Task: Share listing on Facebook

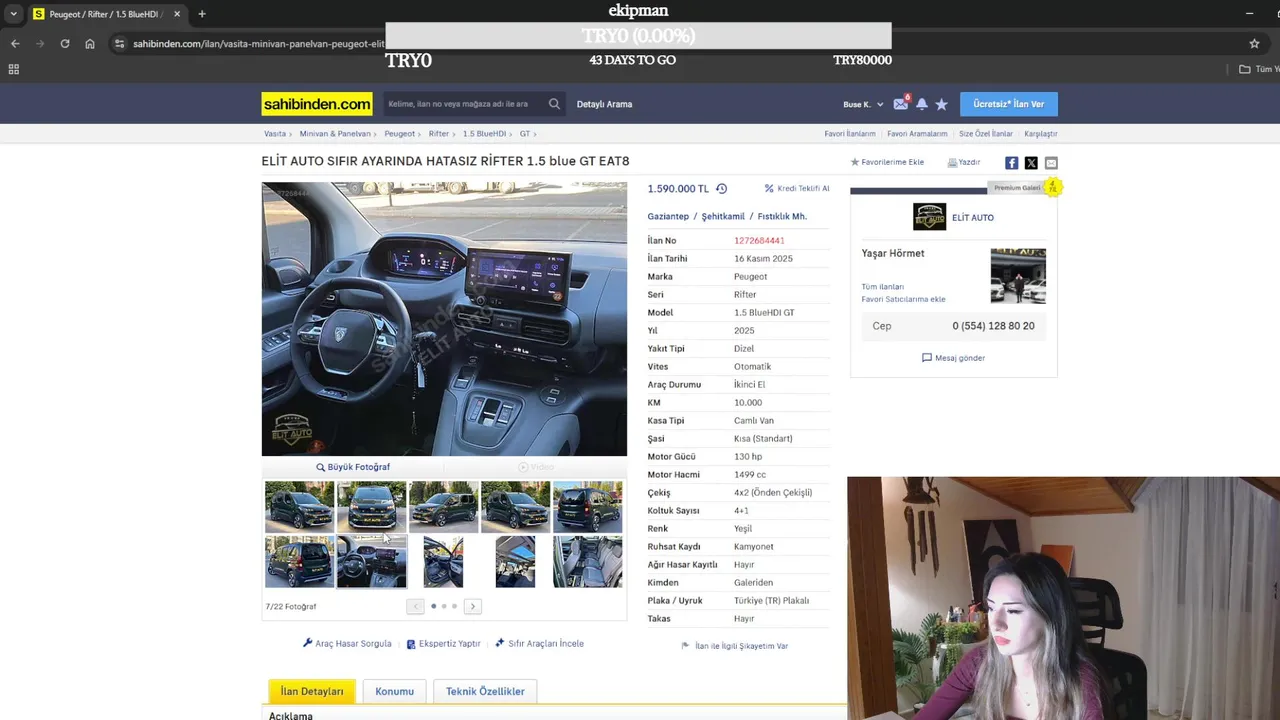Action: pos(1011,163)
